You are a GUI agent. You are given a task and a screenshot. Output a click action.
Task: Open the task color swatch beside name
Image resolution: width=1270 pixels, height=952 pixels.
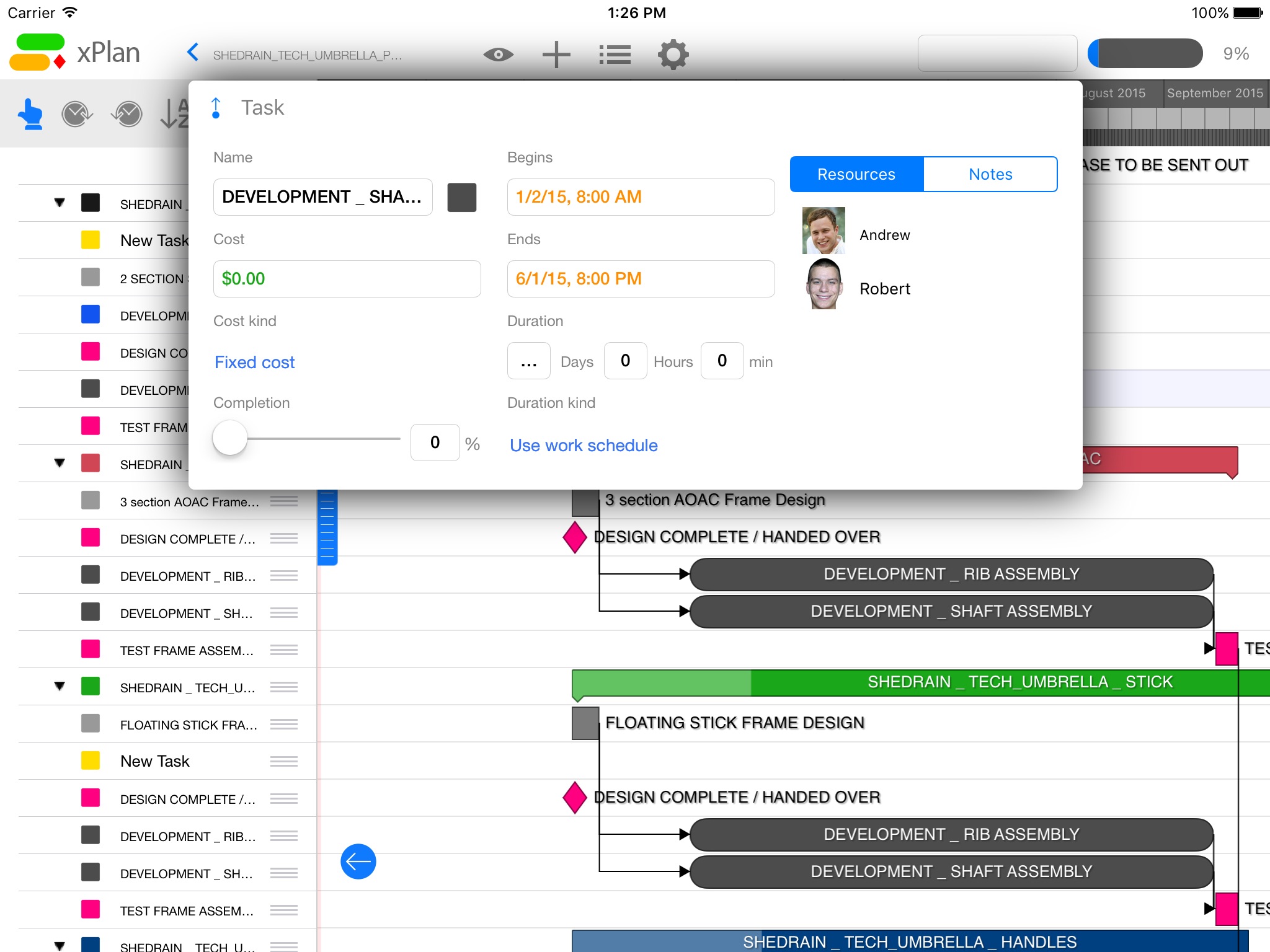click(x=462, y=198)
